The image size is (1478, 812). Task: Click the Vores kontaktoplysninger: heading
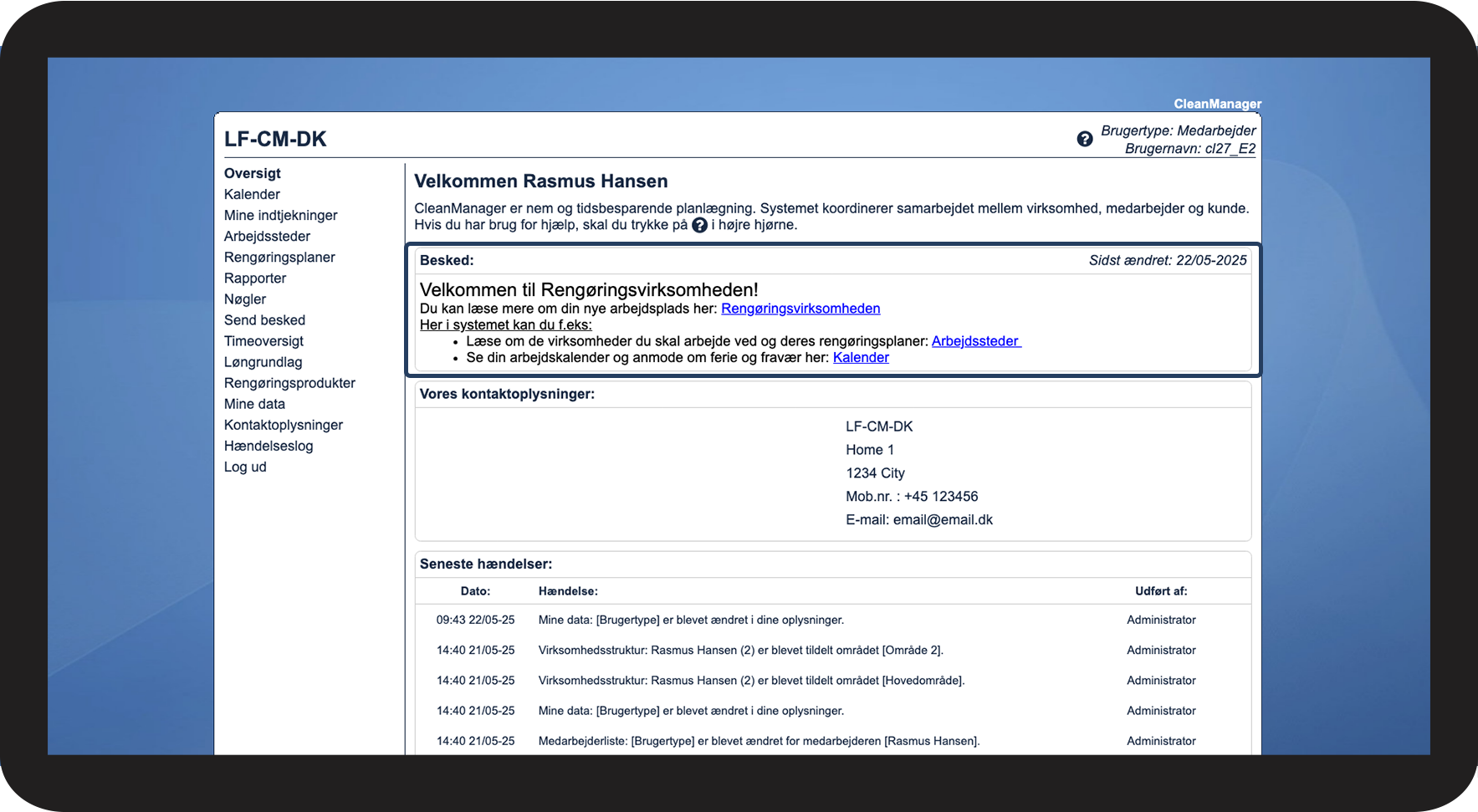(507, 393)
